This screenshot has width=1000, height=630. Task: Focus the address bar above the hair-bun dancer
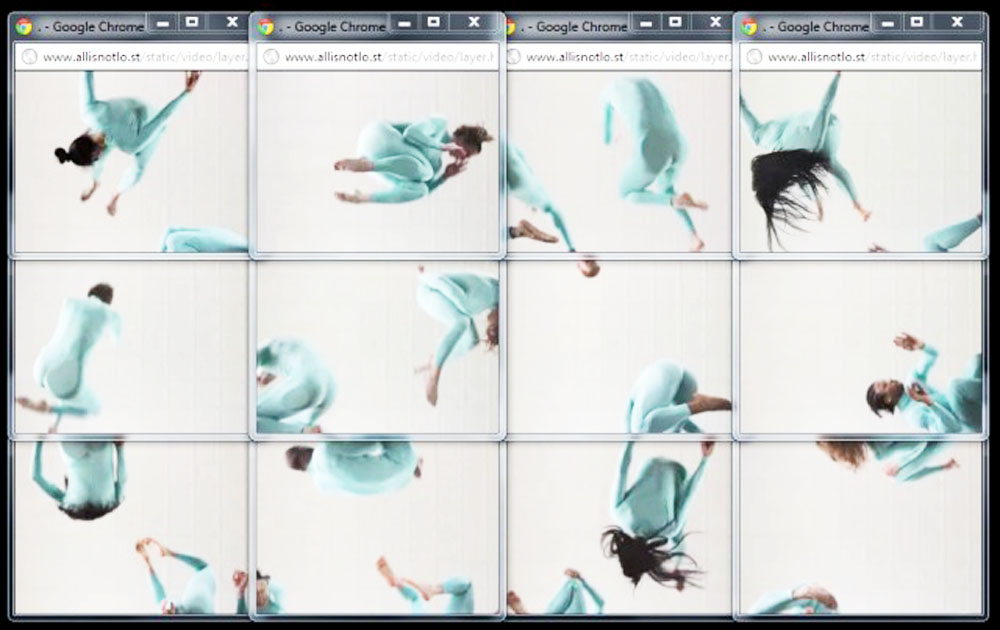pos(131,57)
